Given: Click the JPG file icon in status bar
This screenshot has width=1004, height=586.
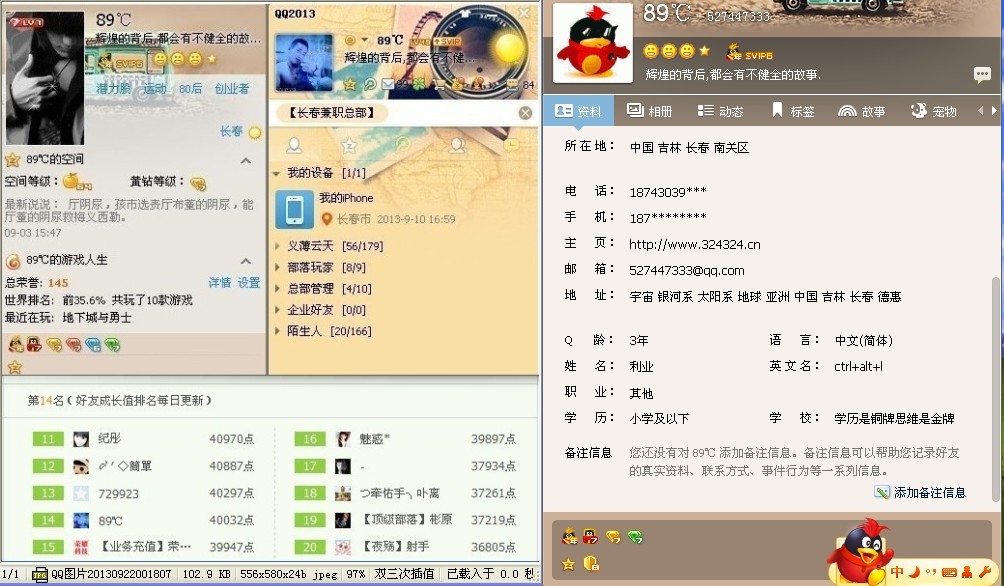Looking at the screenshot, I should pos(40,574).
